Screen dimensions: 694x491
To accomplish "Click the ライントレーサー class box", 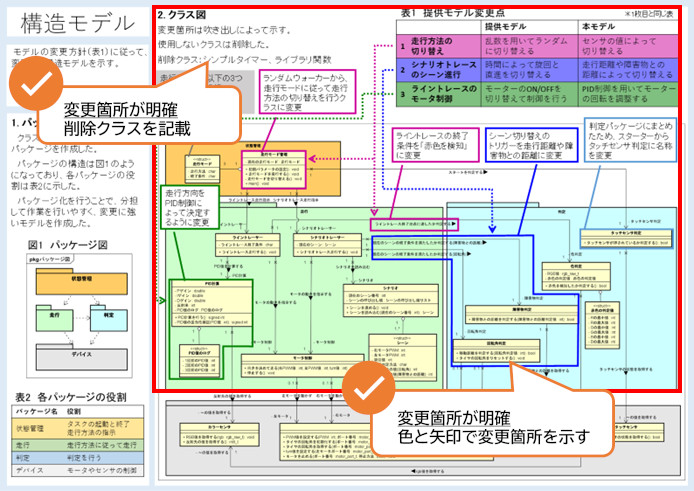I will (248, 245).
